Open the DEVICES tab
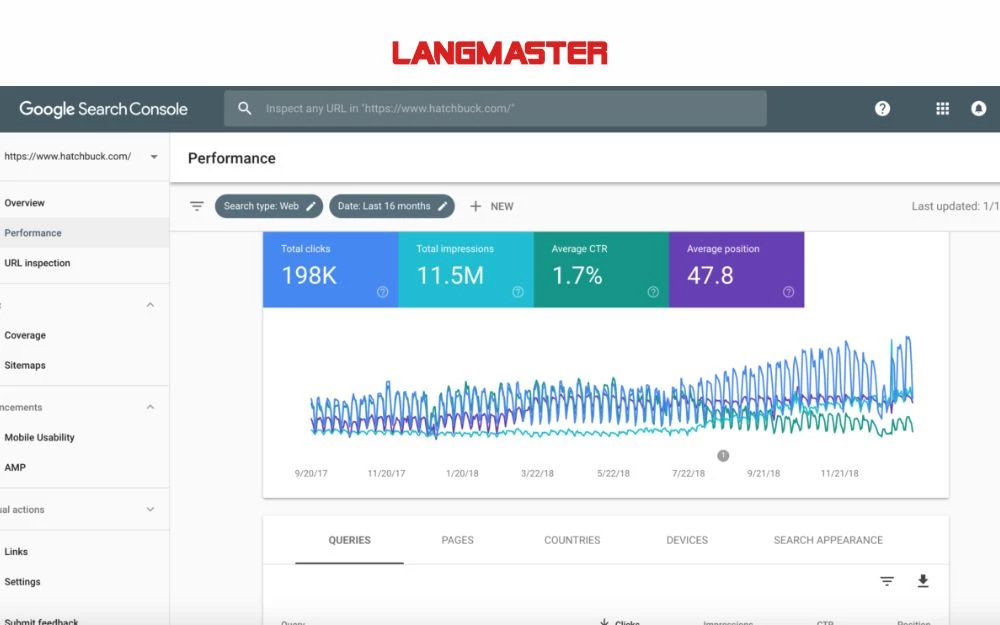1000x625 pixels. [x=686, y=540]
